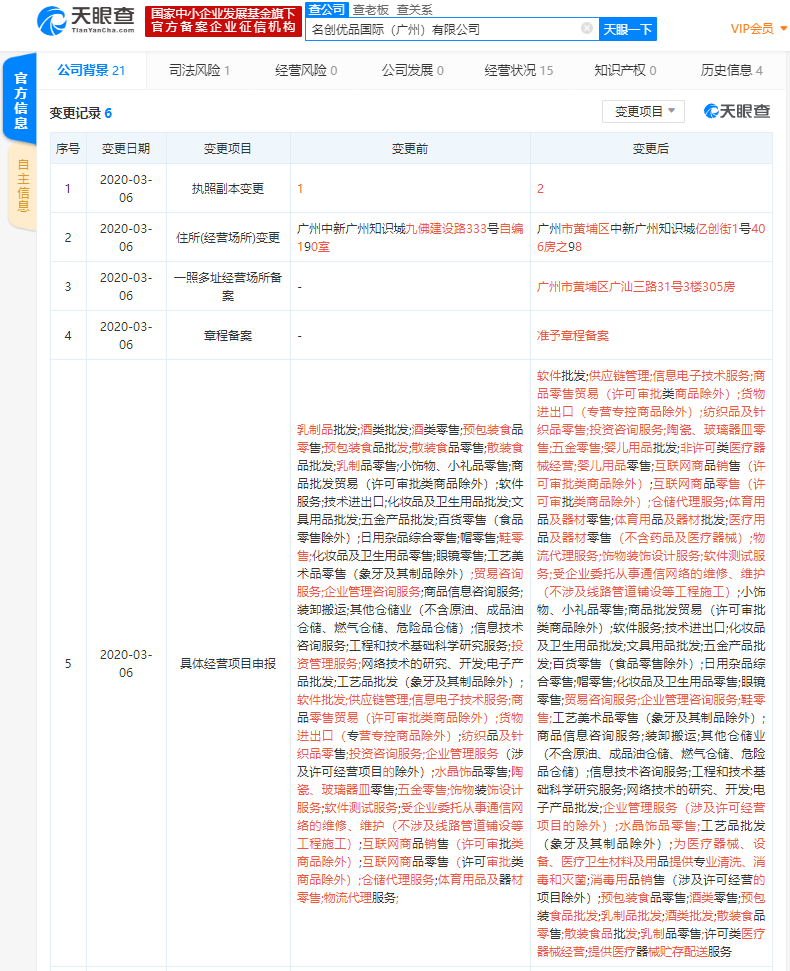The width and height of the screenshot is (790, 971).
Task: Click the 准予章程备案 text
Action: click(x=573, y=336)
